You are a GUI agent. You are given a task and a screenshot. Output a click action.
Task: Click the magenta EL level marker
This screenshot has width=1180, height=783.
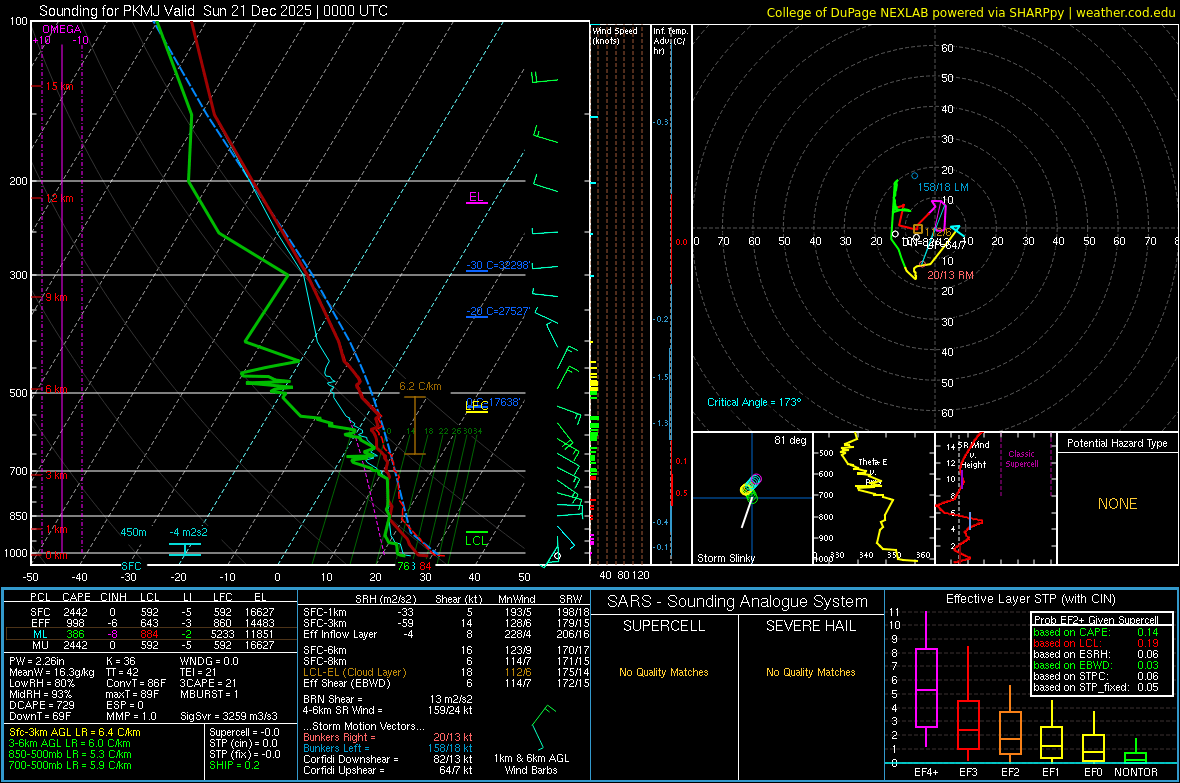[476, 197]
